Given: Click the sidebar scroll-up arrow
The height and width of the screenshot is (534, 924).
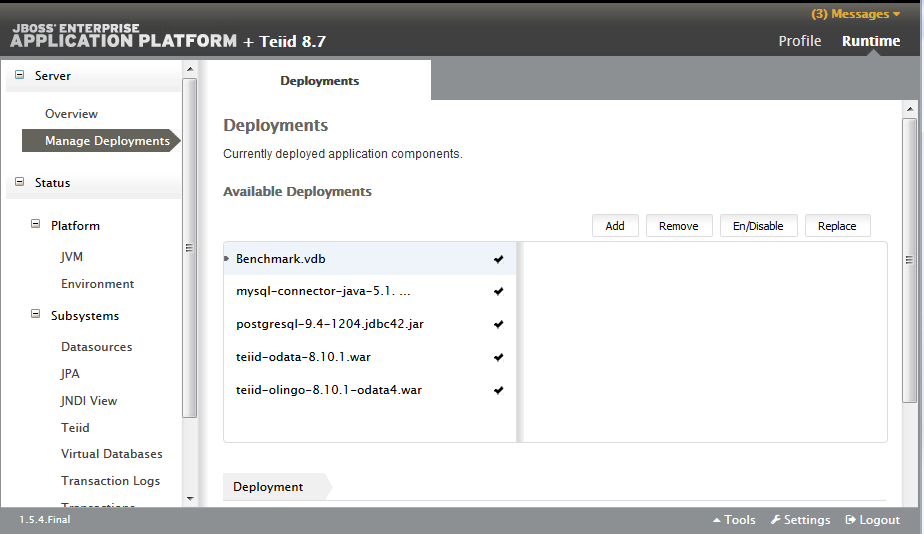Looking at the screenshot, I should tap(190, 69).
